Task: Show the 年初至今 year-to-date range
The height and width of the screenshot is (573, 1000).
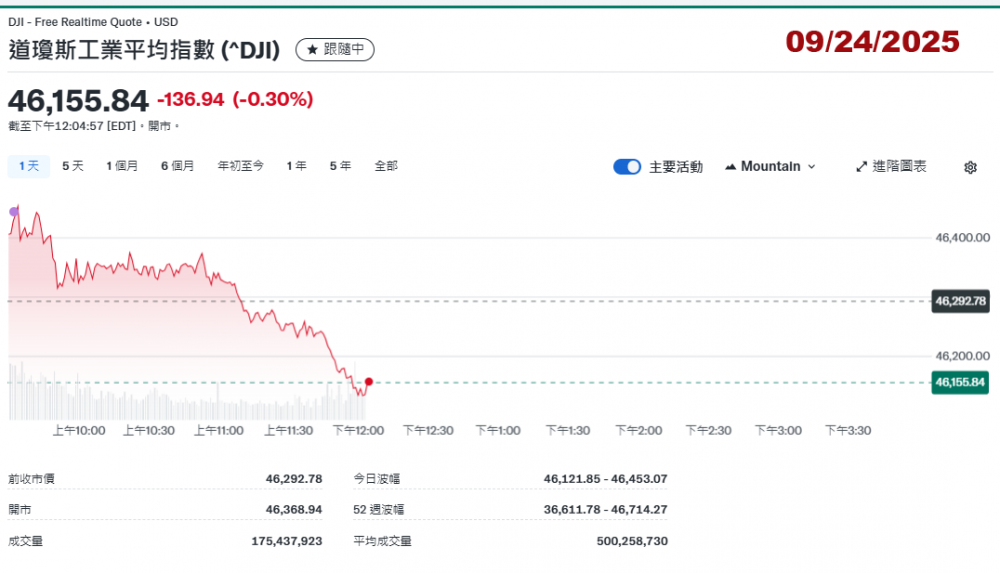Action: [x=241, y=166]
